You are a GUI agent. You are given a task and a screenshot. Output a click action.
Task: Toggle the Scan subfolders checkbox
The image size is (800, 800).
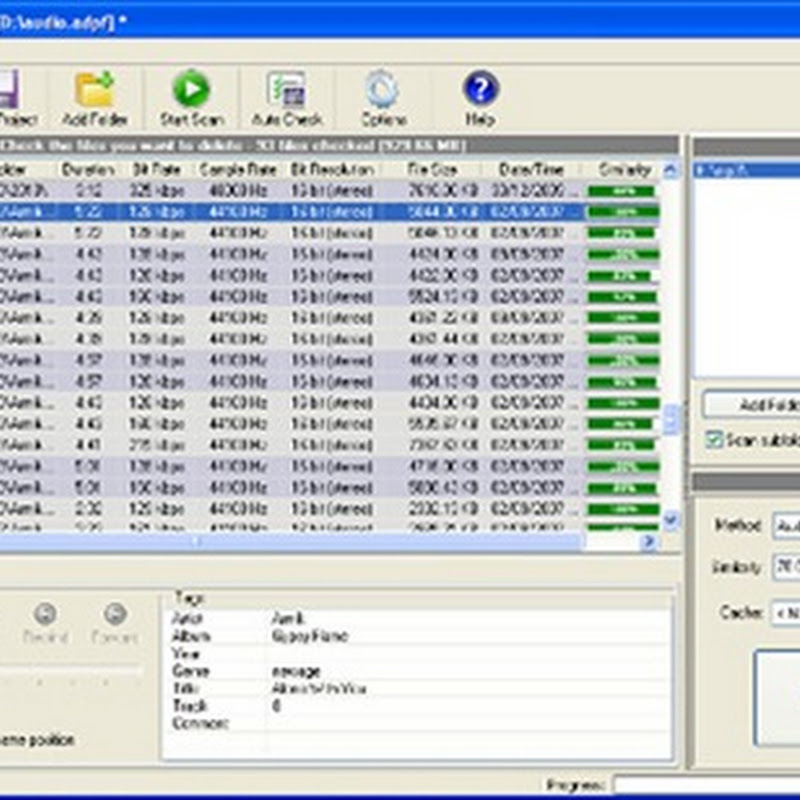click(x=714, y=439)
